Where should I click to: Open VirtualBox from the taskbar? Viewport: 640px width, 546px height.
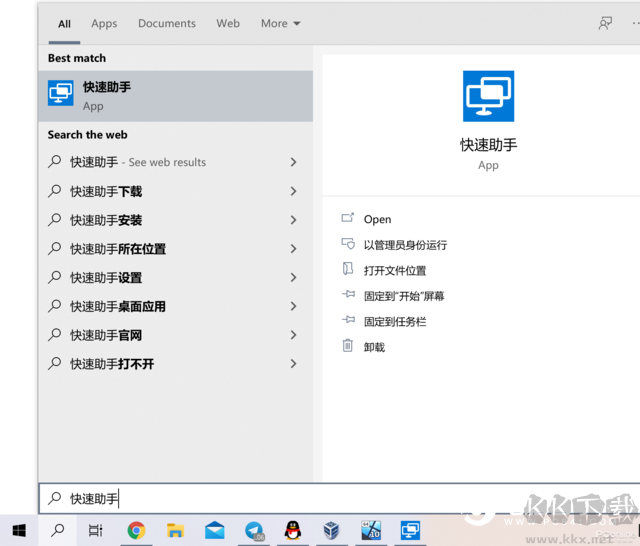click(x=332, y=531)
